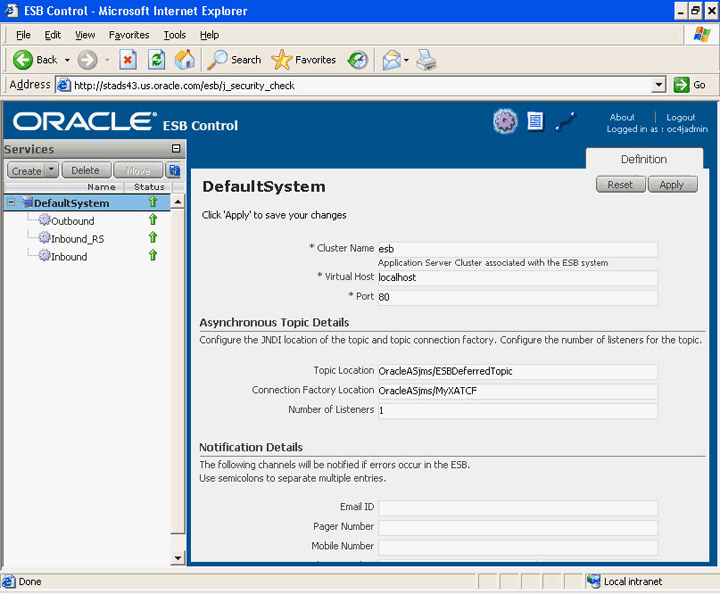Click green status arrow for Inbound
Image resolution: width=720 pixels, height=594 pixels.
pos(153,255)
